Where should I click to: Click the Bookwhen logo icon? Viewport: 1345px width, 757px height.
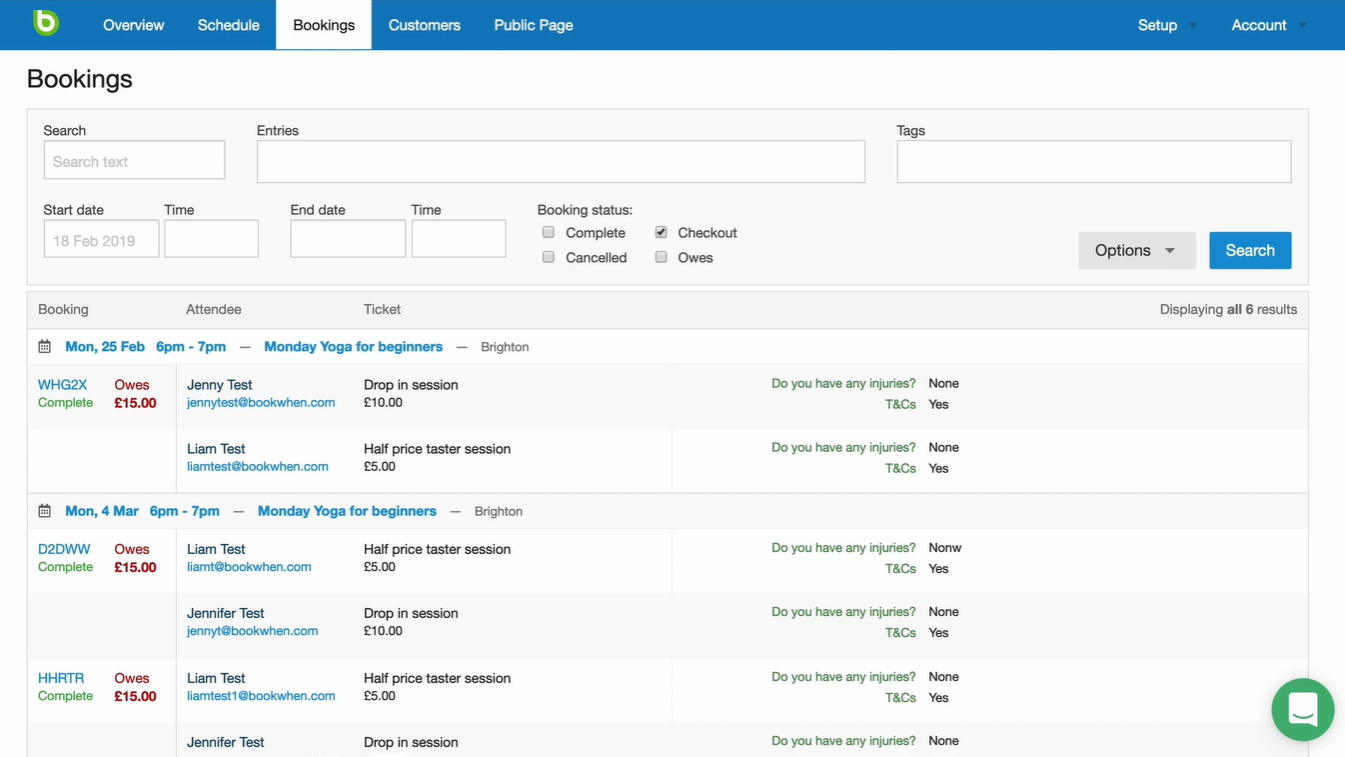(x=44, y=22)
